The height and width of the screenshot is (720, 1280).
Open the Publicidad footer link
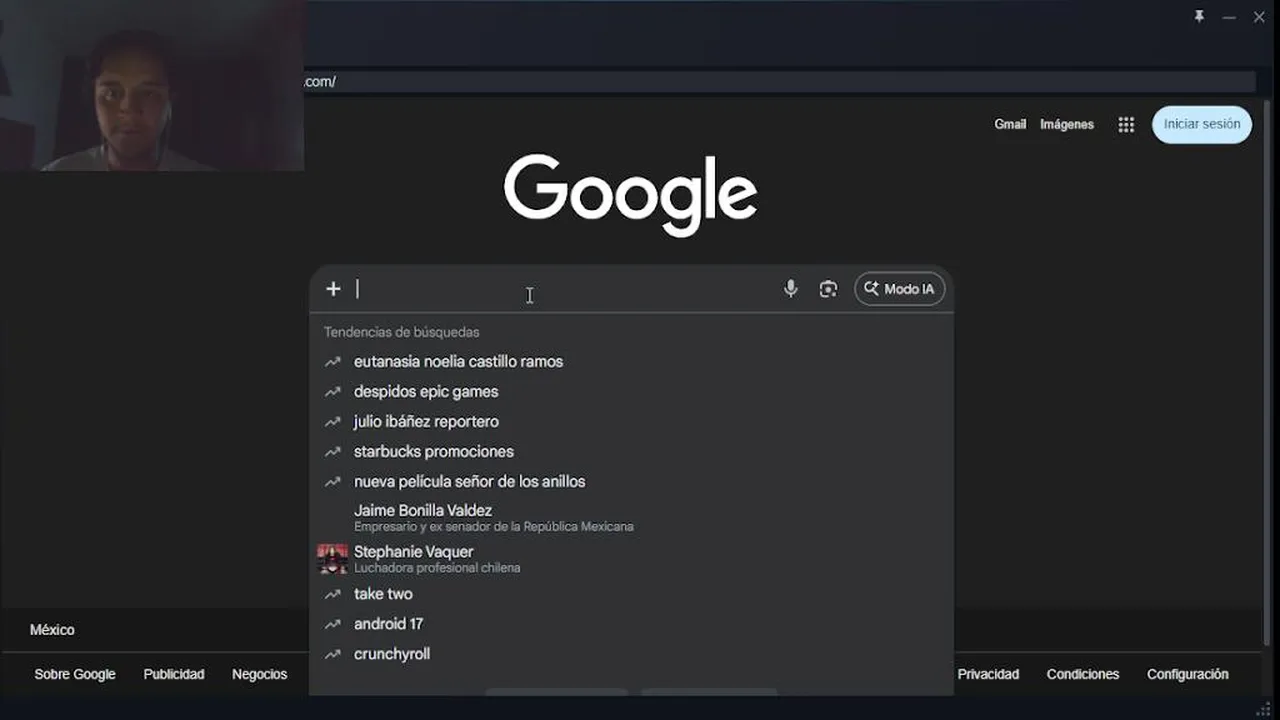click(174, 675)
